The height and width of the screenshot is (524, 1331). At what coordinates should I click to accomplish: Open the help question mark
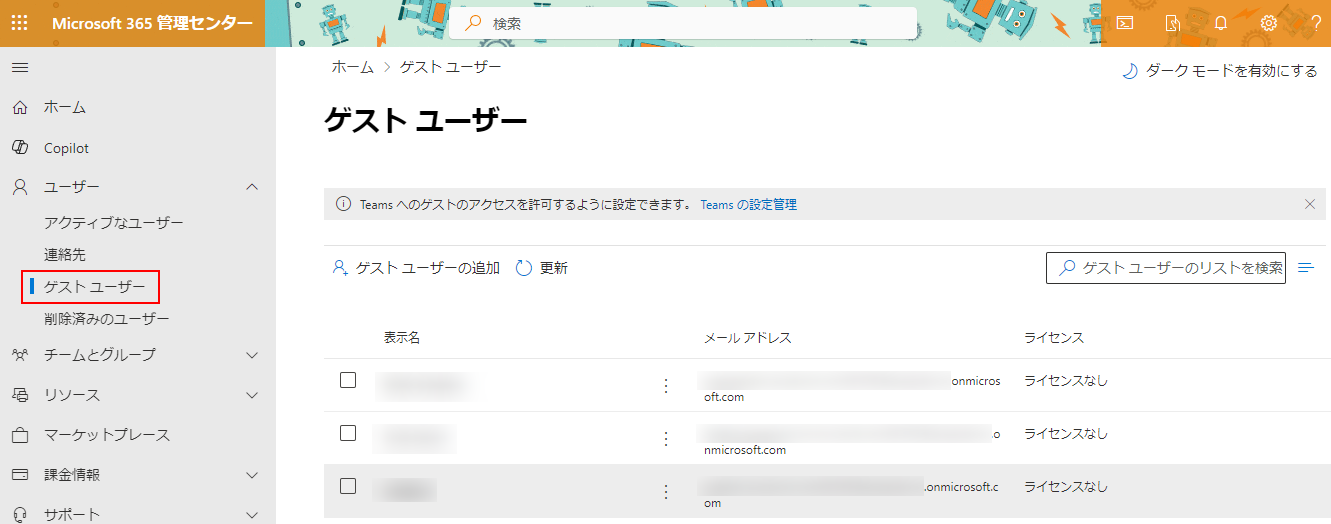tap(1316, 23)
